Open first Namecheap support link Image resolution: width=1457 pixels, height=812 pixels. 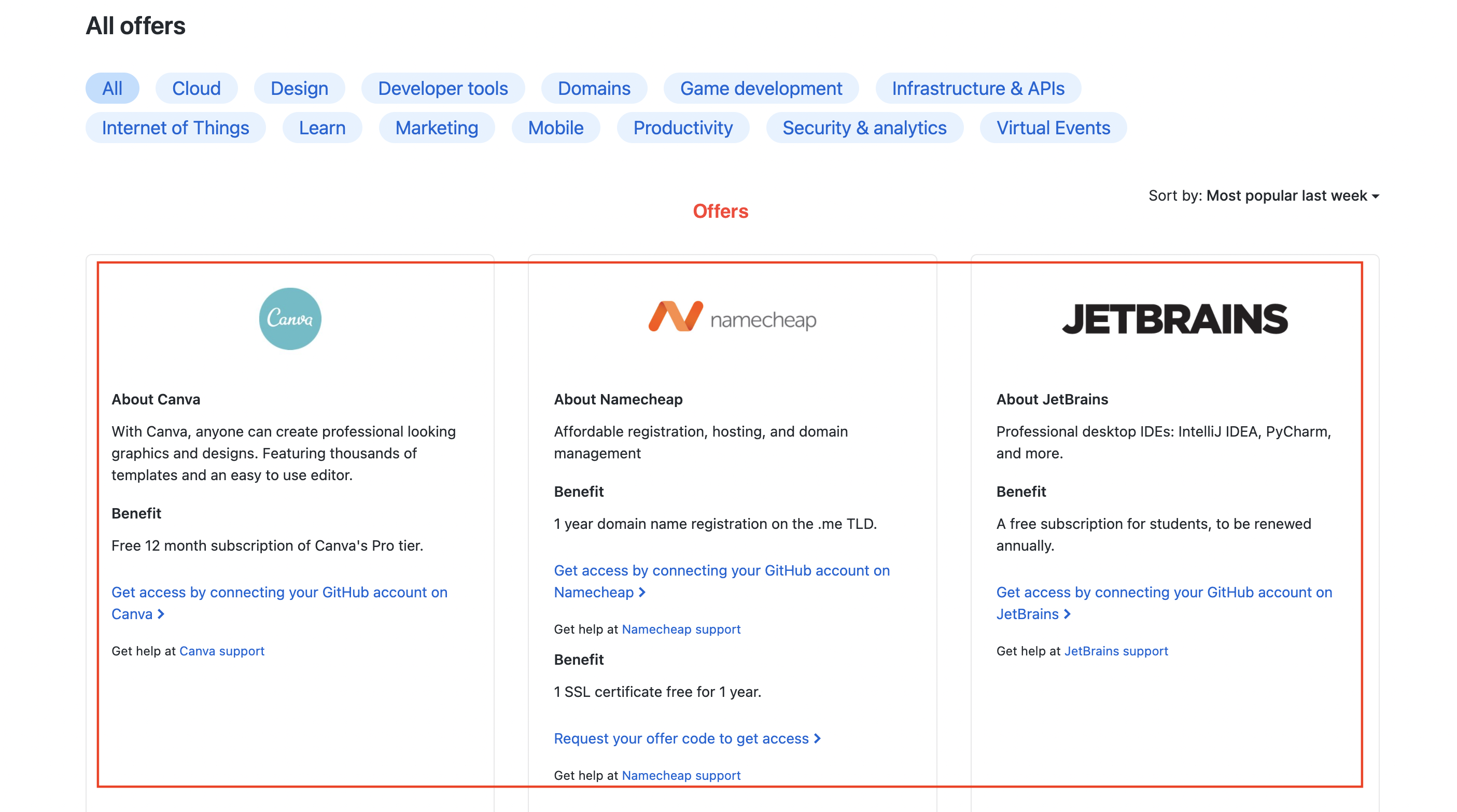681,629
